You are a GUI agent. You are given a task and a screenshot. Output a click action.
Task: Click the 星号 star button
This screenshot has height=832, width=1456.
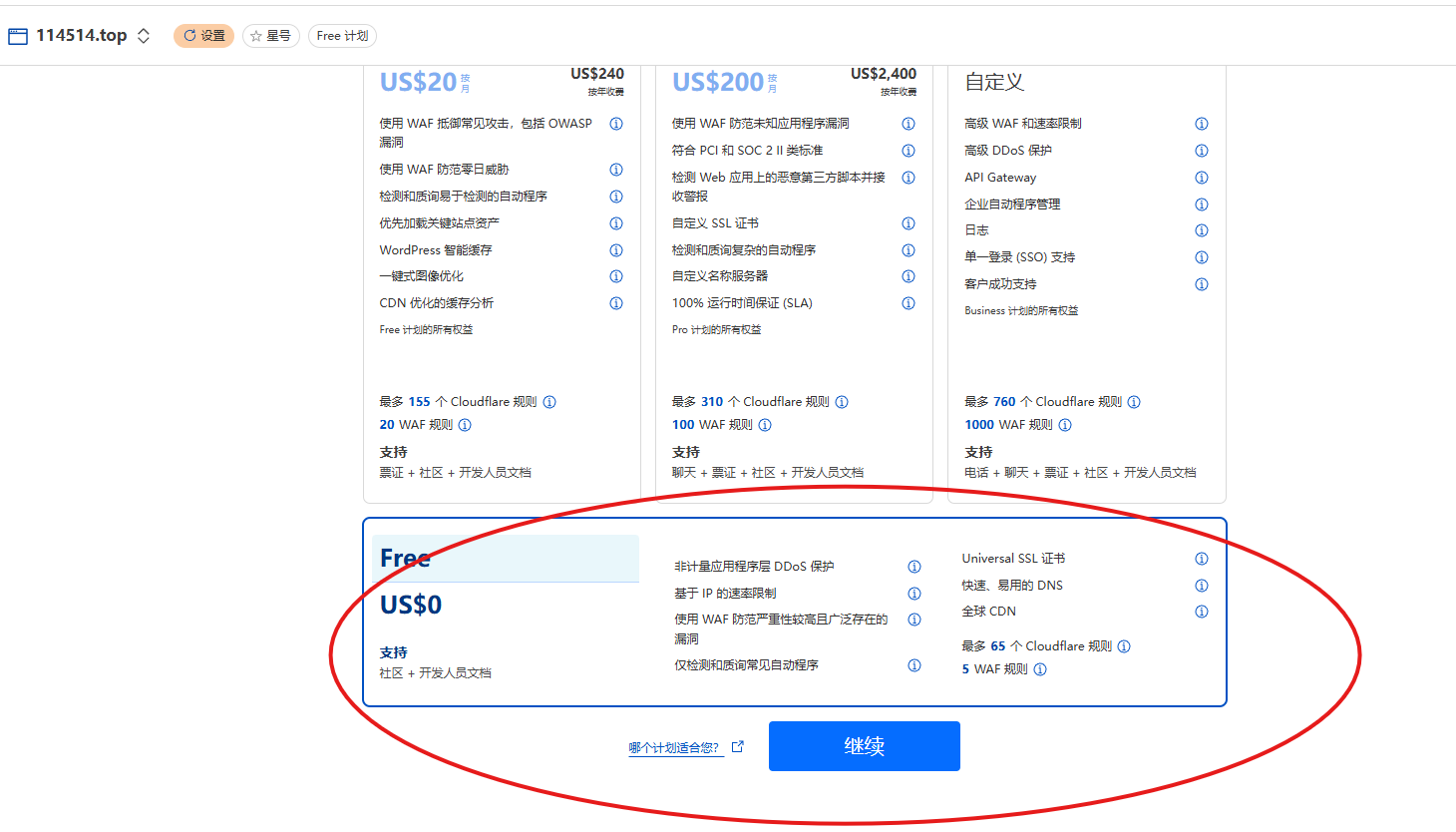tap(271, 36)
